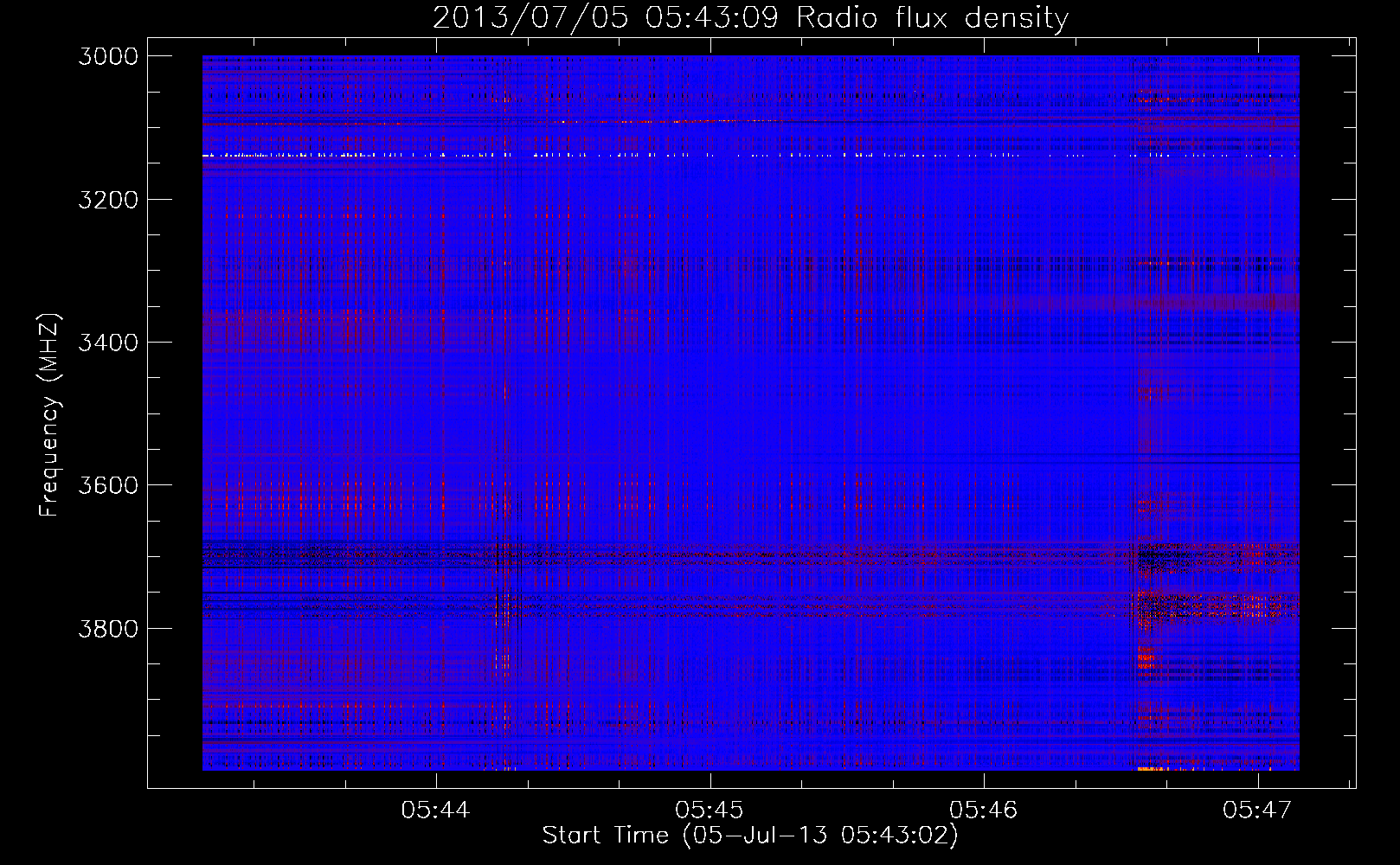
Task: Click the 'Frequency (MHZ)' y-axis title
Action: coord(49,415)
